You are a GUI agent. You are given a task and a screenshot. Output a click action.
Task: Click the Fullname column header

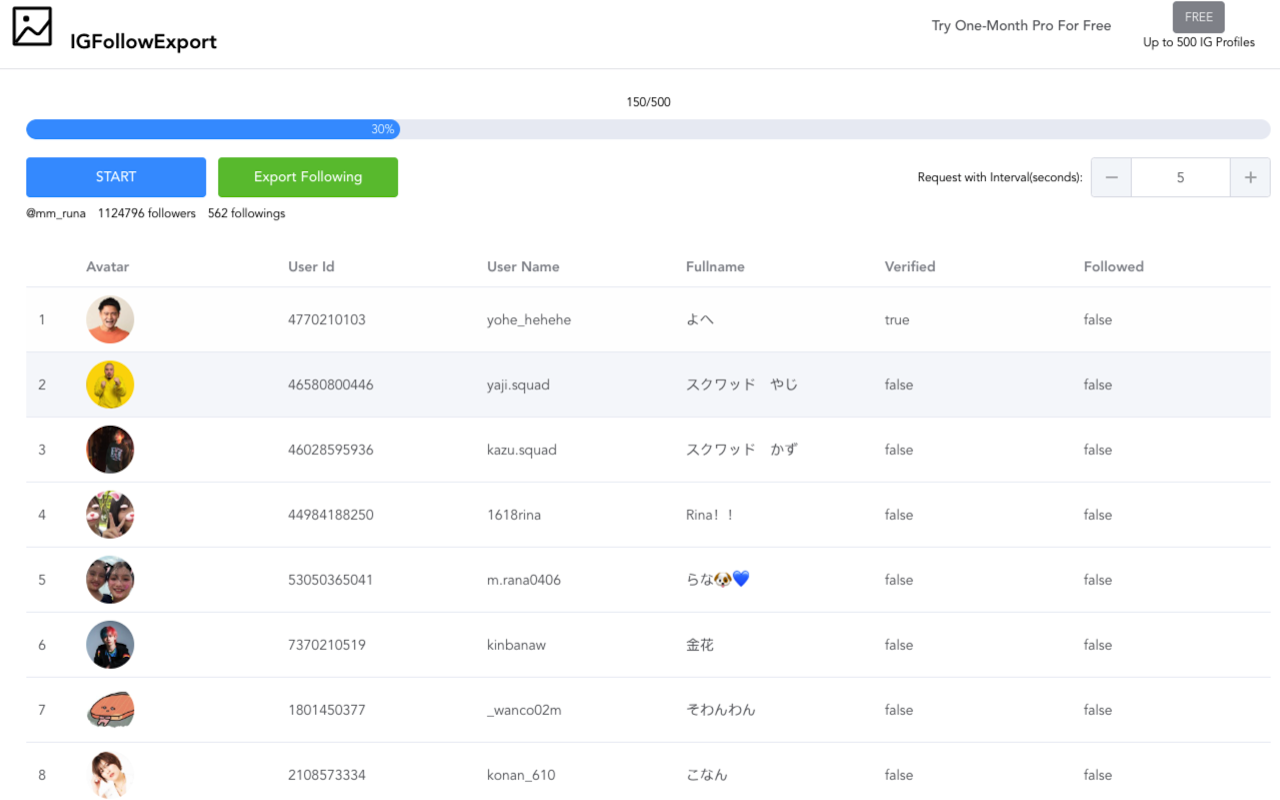715,267
